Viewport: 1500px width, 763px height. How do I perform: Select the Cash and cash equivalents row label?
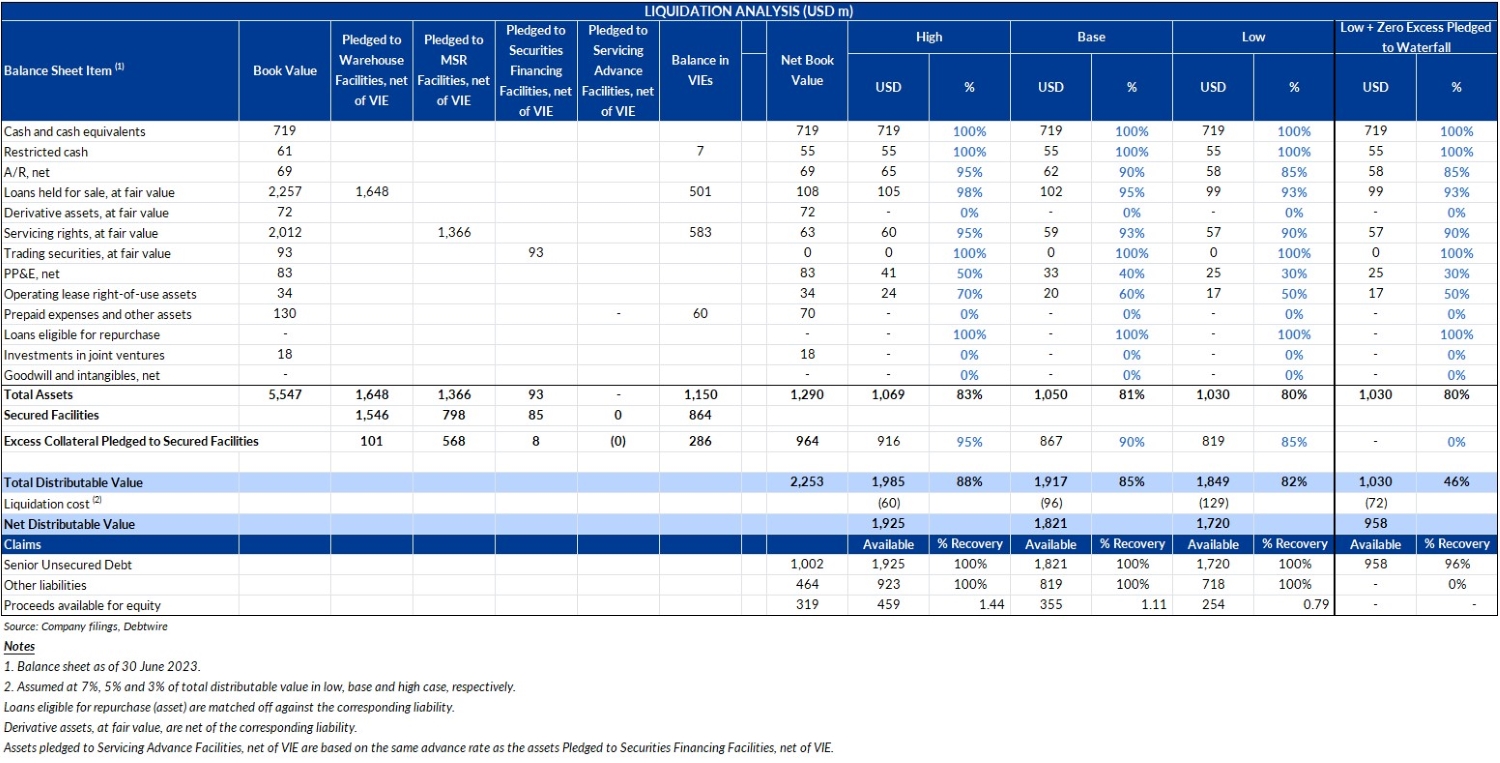(75, 132)
